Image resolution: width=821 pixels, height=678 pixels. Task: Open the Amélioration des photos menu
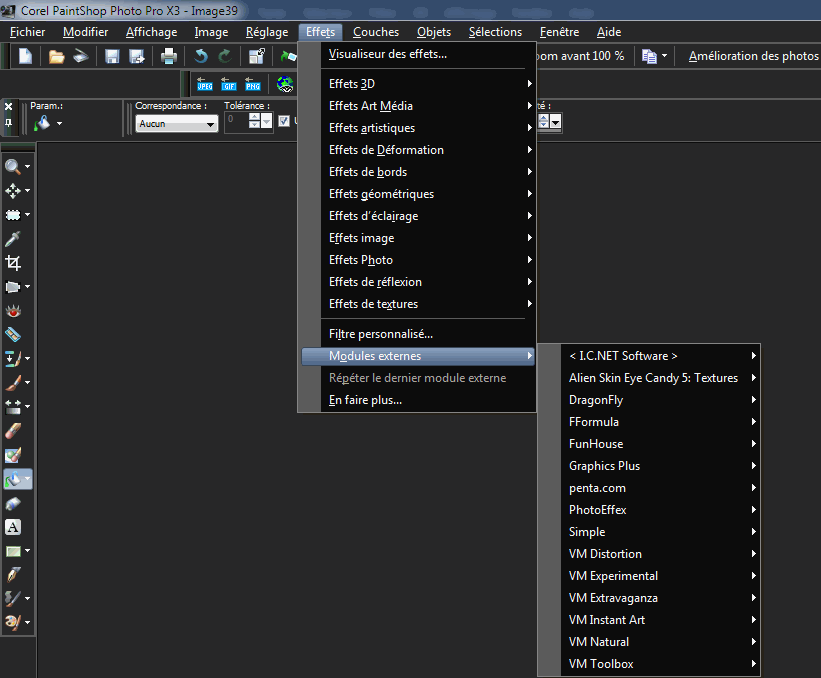click(753, 56)
